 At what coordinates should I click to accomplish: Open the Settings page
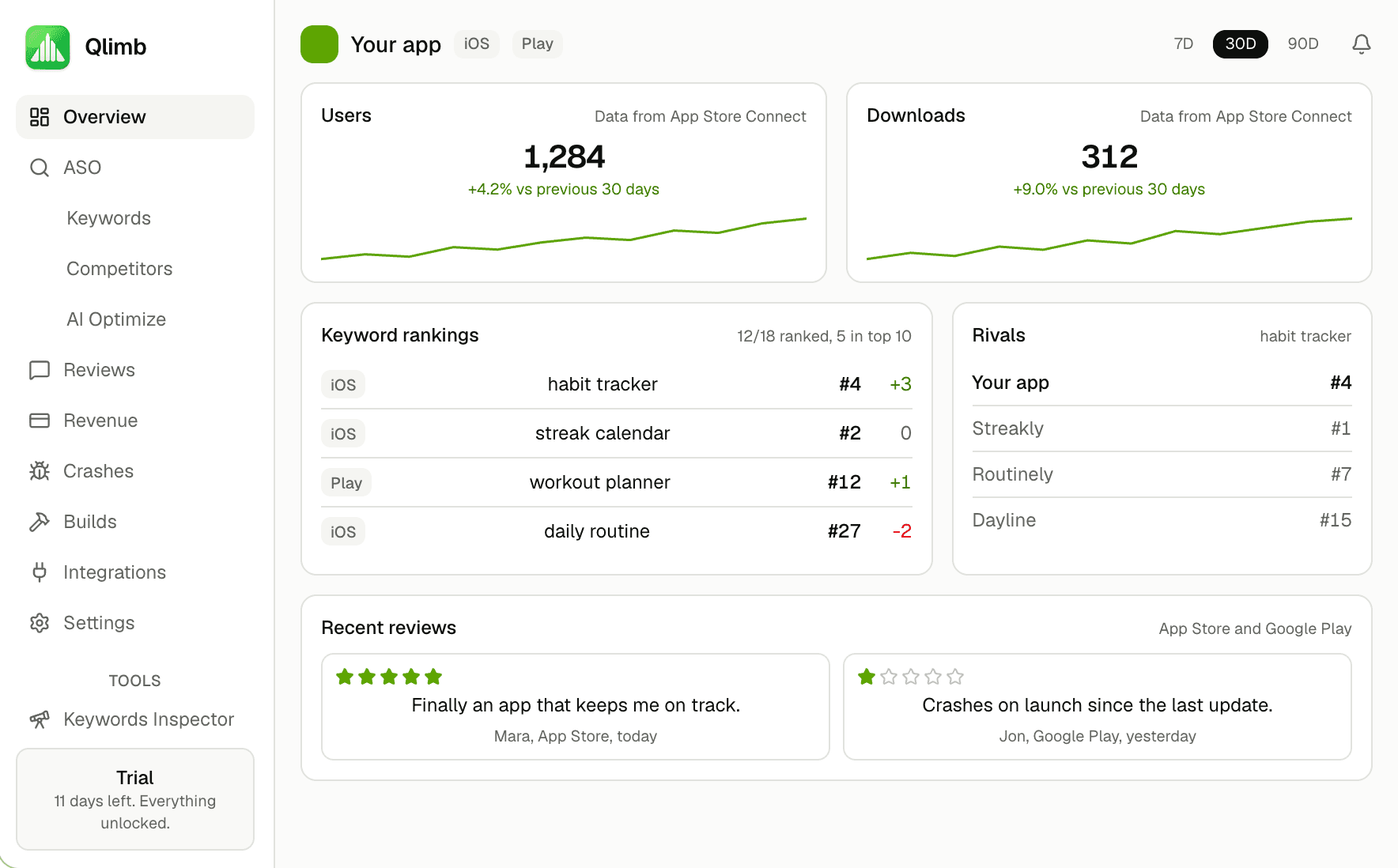pyautogui.click(x=135, y=623)
